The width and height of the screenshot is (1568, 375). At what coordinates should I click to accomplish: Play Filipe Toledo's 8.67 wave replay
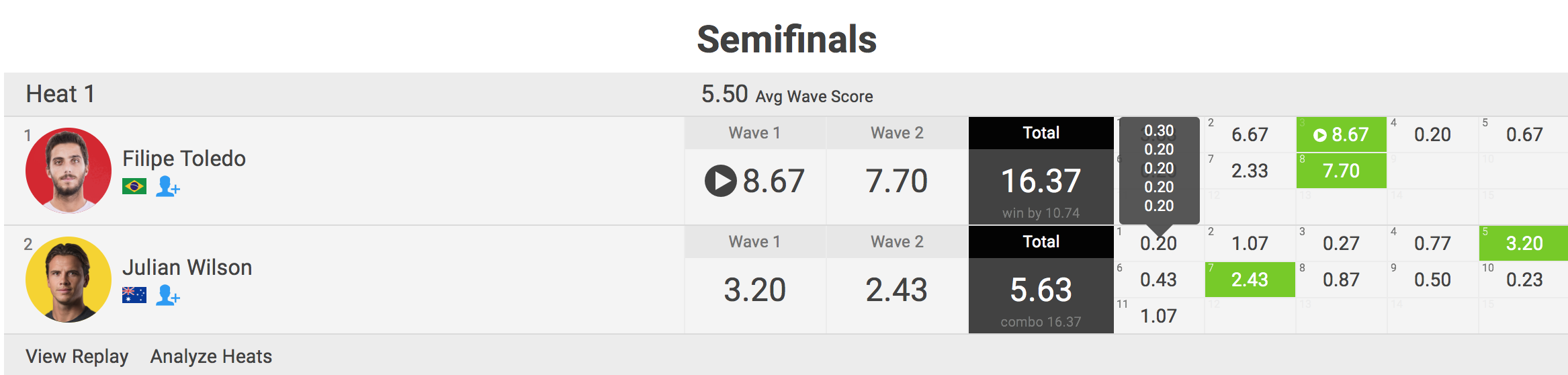pos(720,181)
